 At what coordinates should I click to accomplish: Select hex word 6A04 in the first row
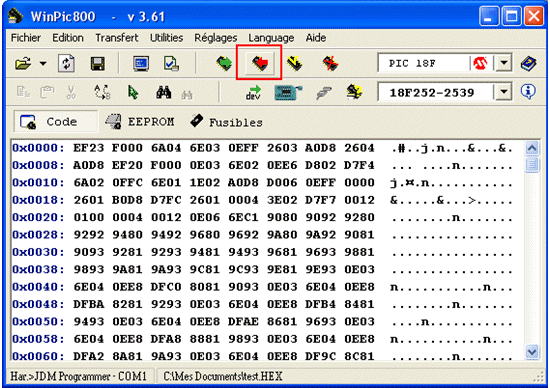pyautogui.click(x=166, y=148)
